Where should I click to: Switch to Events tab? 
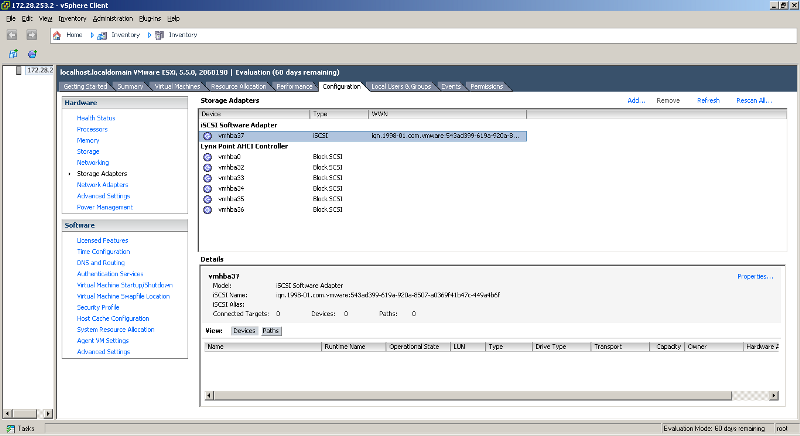tap(451, 87)
